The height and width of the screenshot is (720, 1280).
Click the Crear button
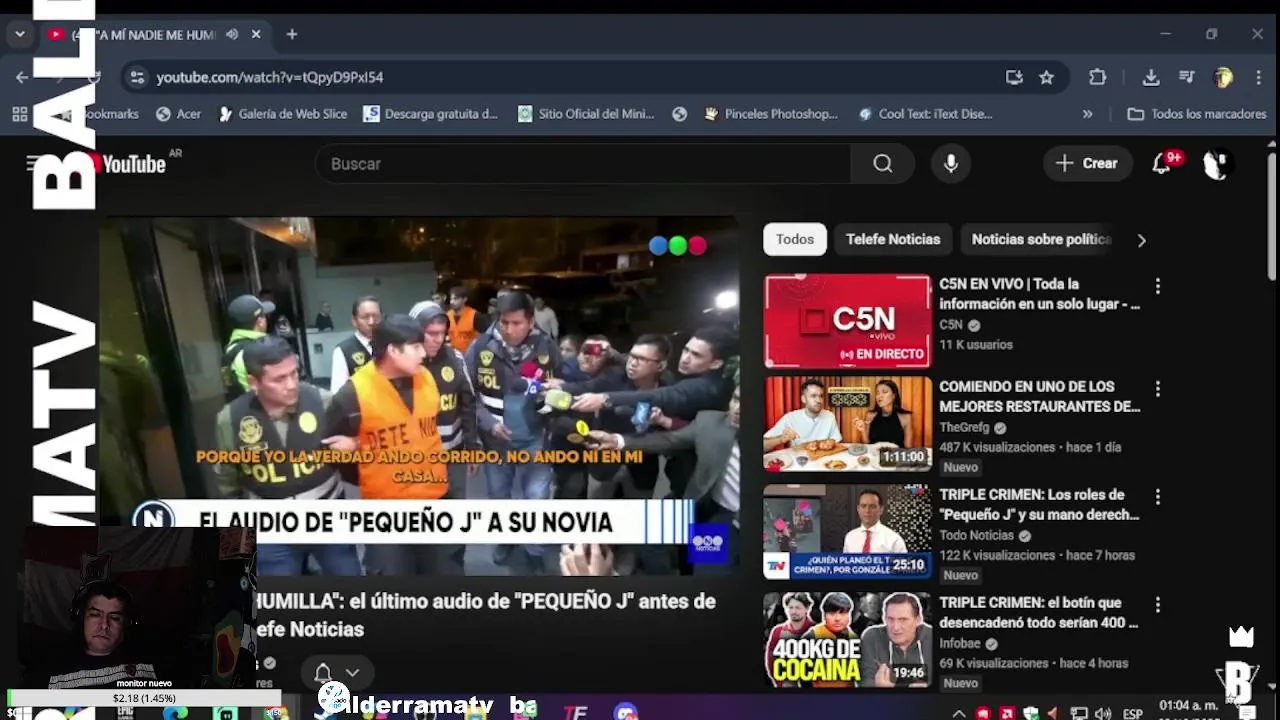click(x=1087, y=164)
